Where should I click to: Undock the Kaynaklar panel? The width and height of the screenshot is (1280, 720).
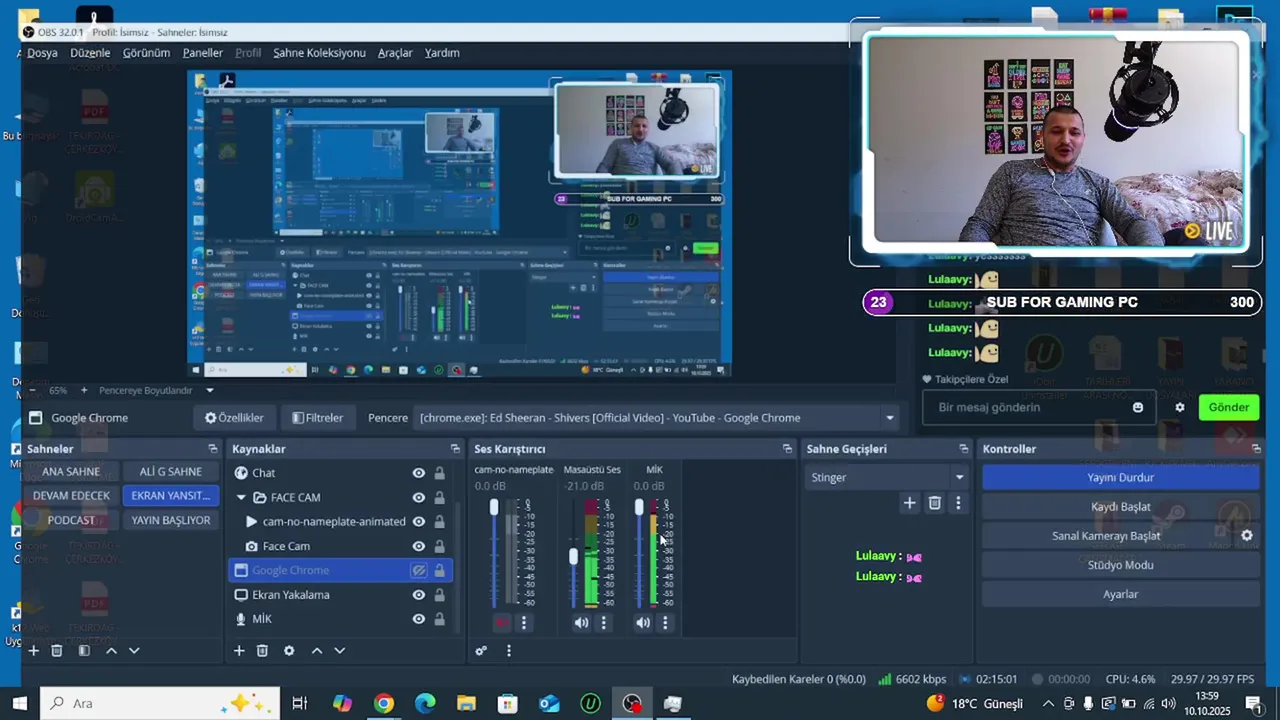(x=455, y=449)
